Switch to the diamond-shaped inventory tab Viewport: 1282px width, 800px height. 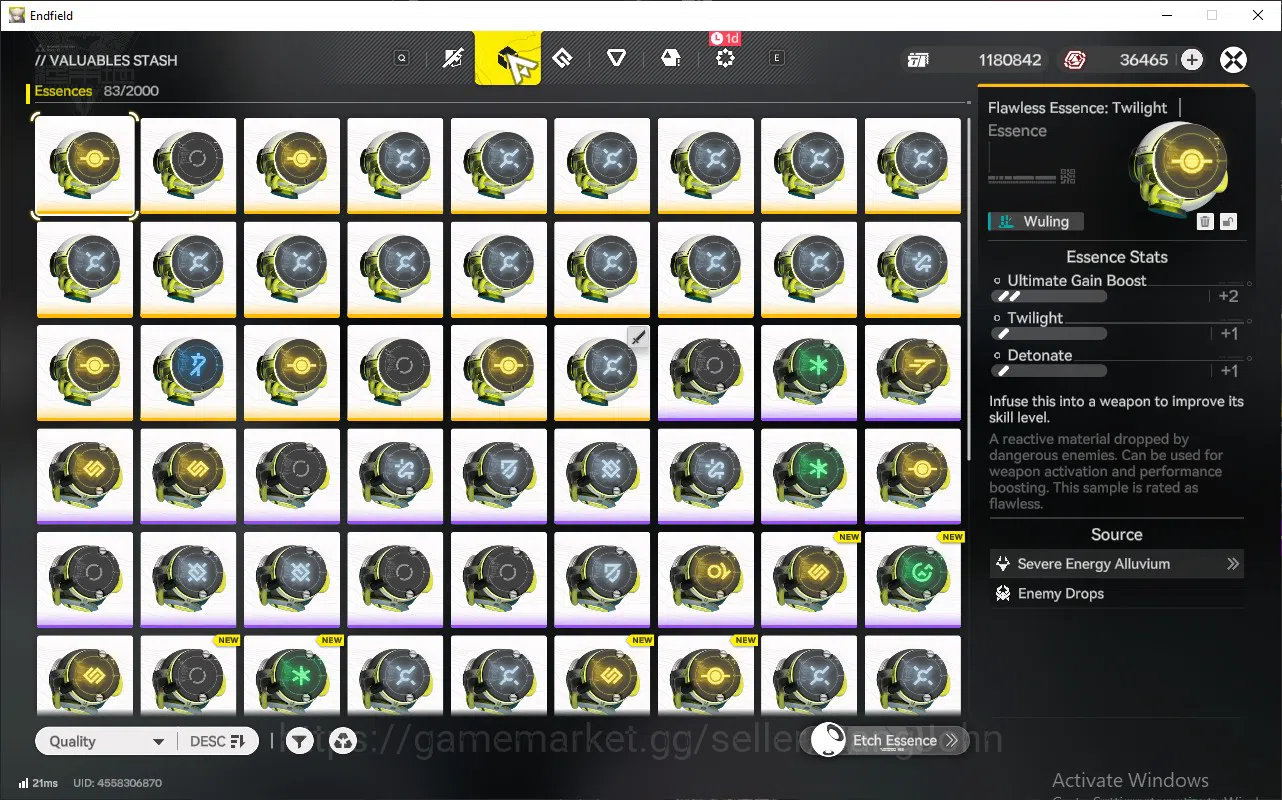tap(562, 58)
